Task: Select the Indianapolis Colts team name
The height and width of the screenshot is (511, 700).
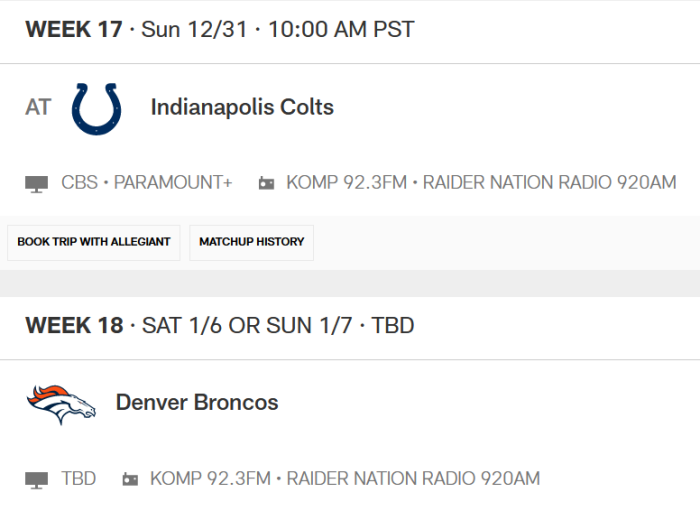Action: coord(242,107)
